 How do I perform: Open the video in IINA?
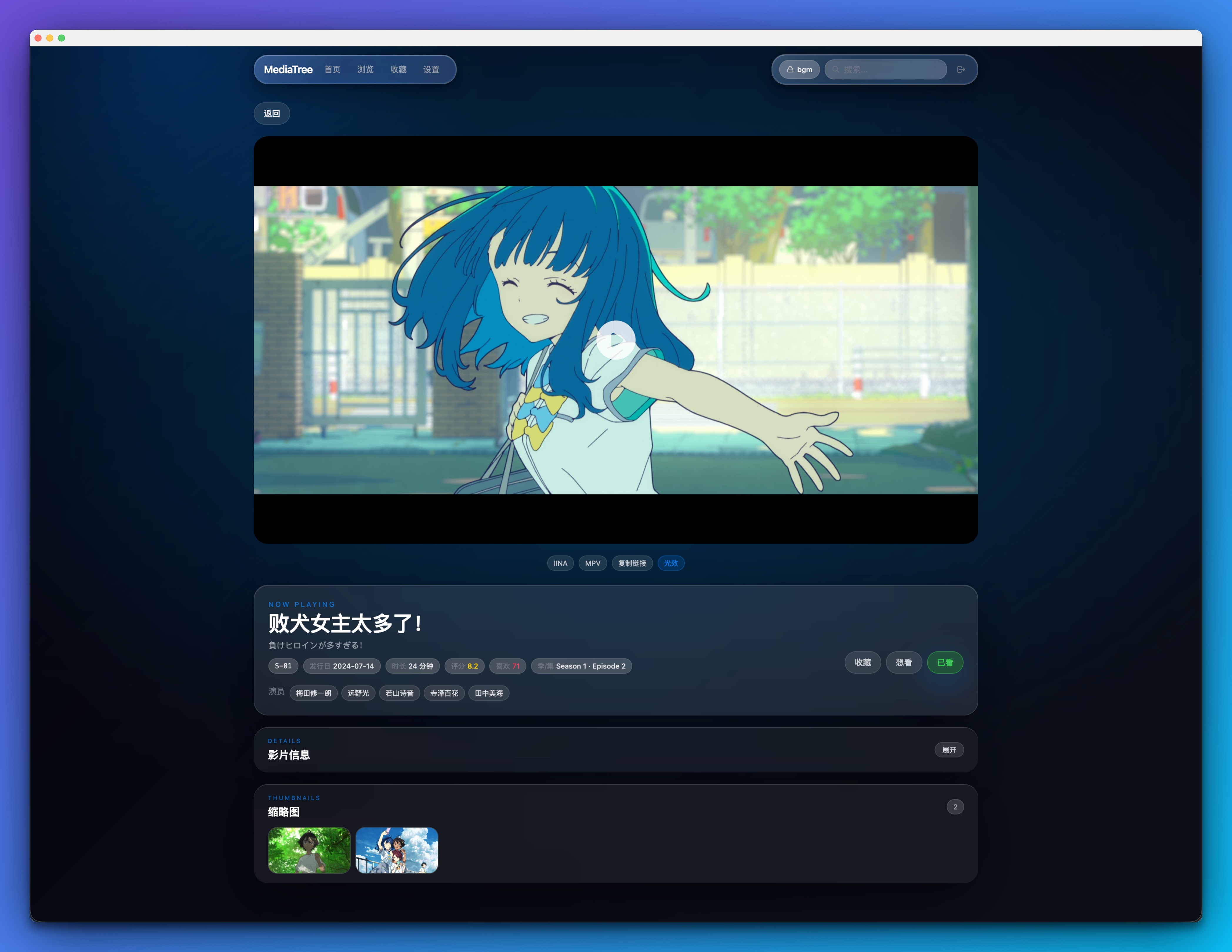click(x=560, y=563)
